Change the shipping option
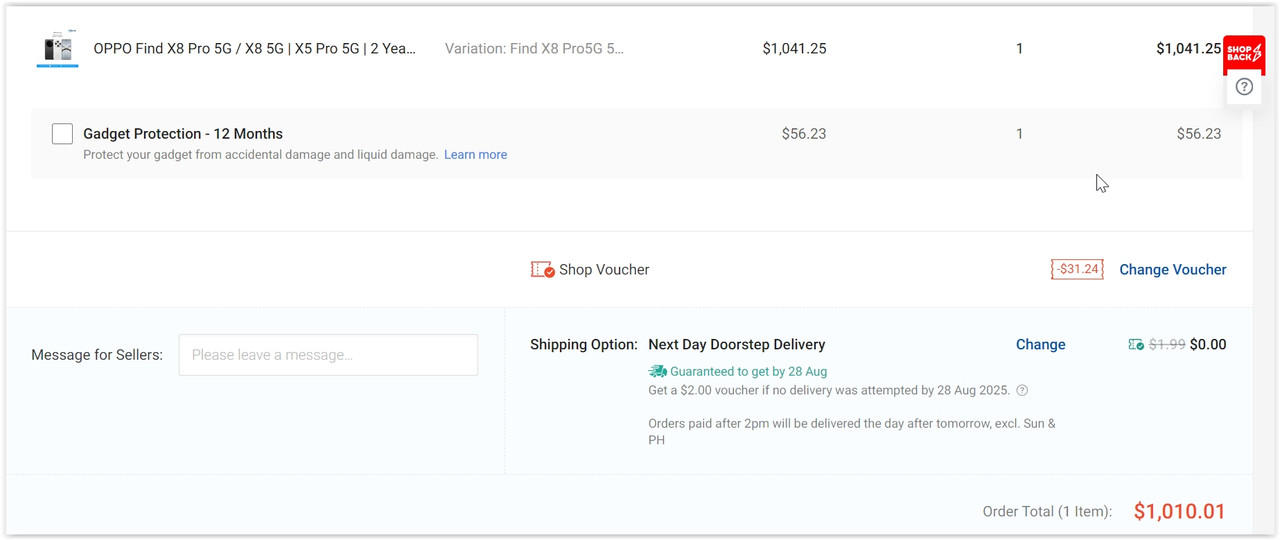 (1040, 344)
